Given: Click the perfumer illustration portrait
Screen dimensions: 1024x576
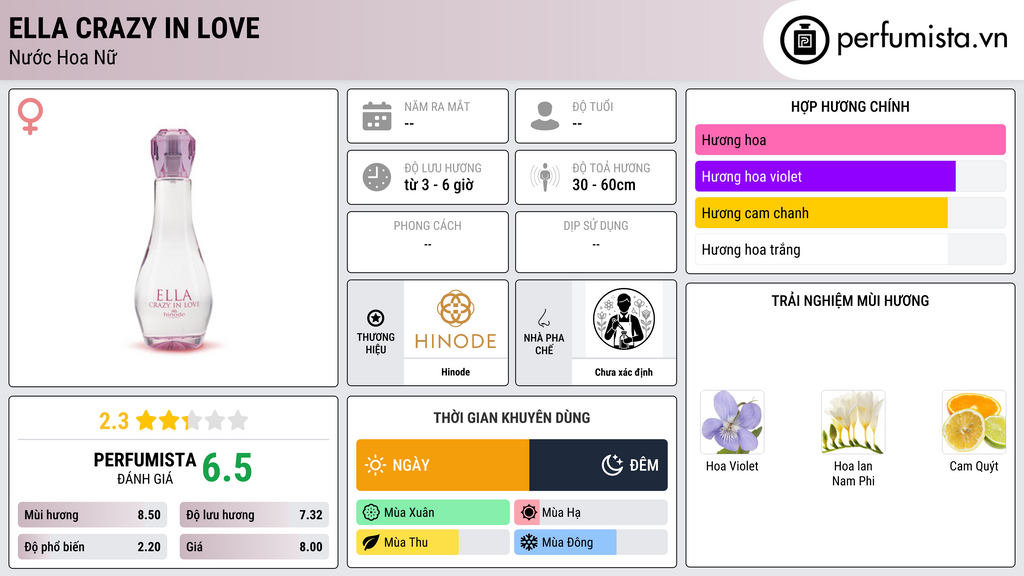Looking at the screenshot, I should (x=624, y=319).
